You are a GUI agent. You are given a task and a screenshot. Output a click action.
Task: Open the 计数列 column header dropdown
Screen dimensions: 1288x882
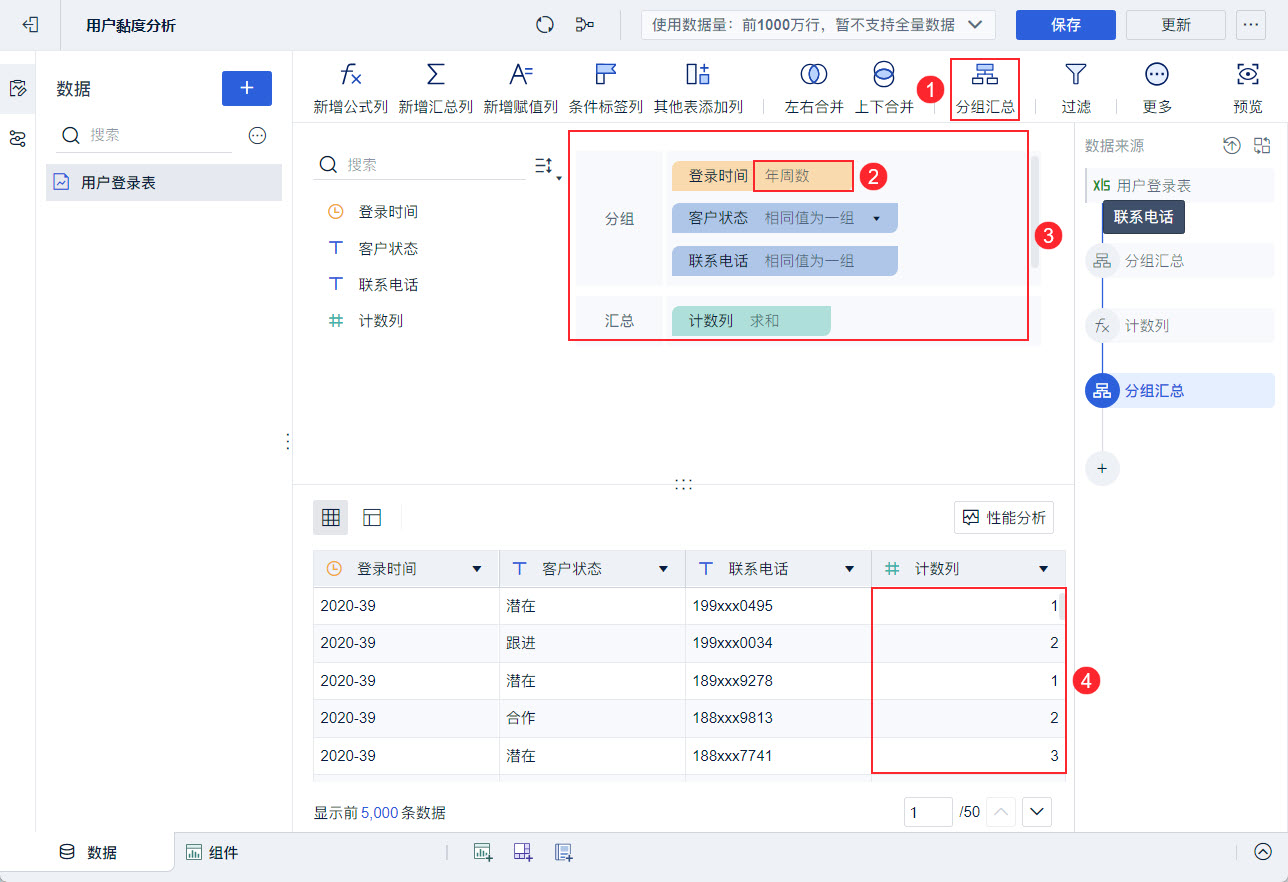[x=1043, y=569]
